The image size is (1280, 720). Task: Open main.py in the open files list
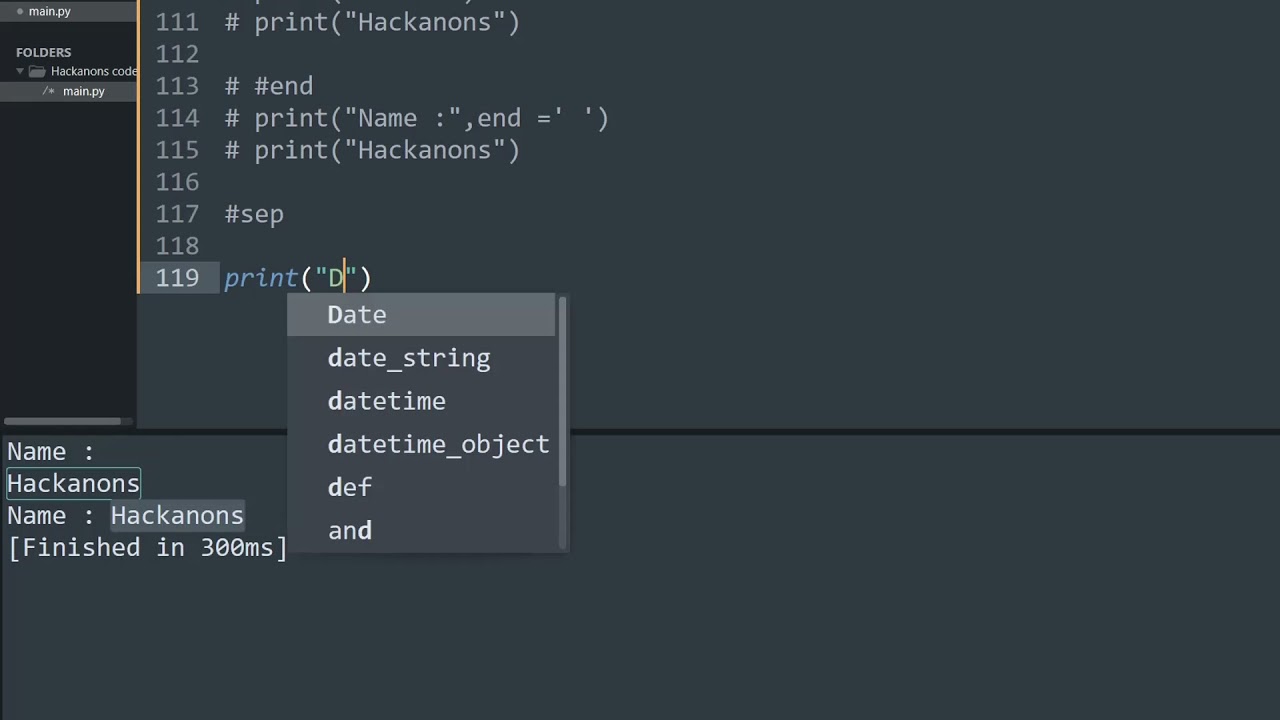[50, 11]
